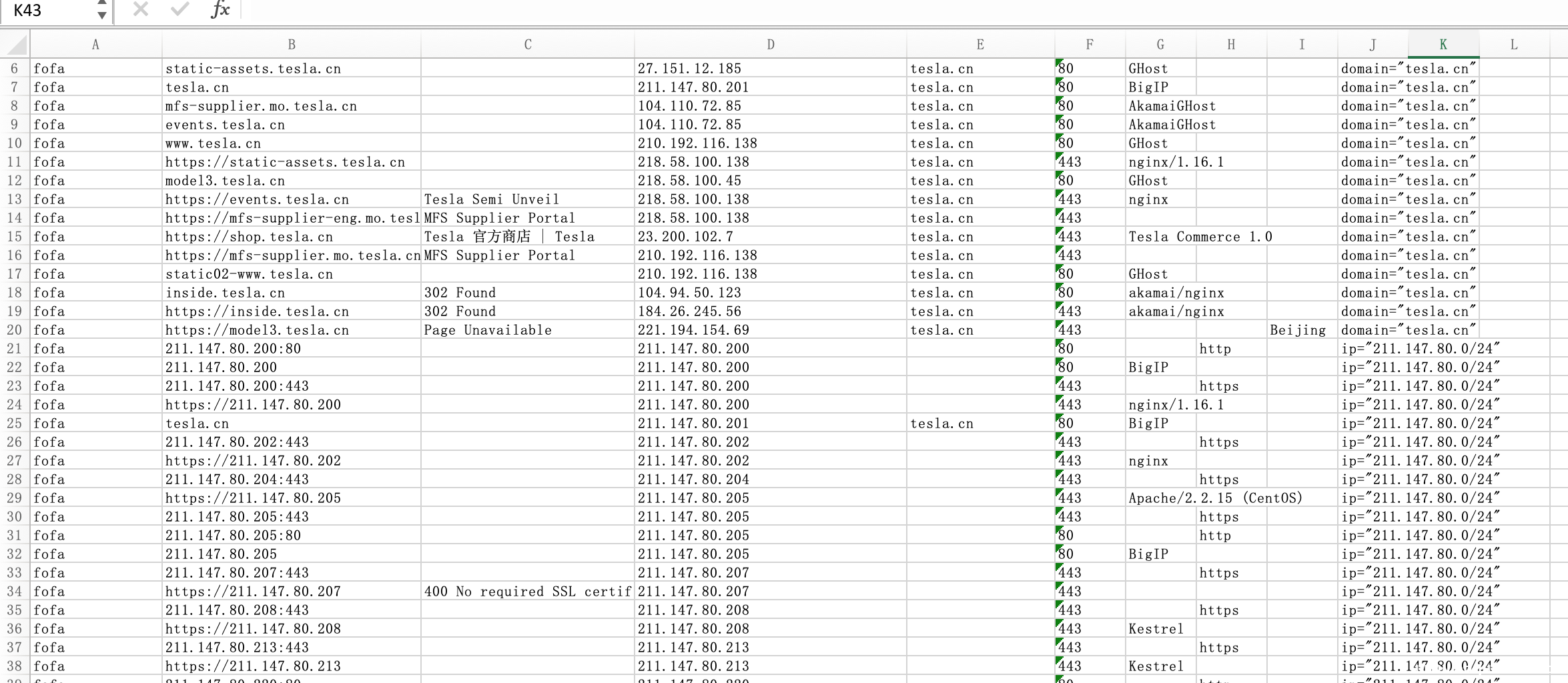Screen dimensions: 1568x683
Task: Select row 29 header
Action: [15, 498]
